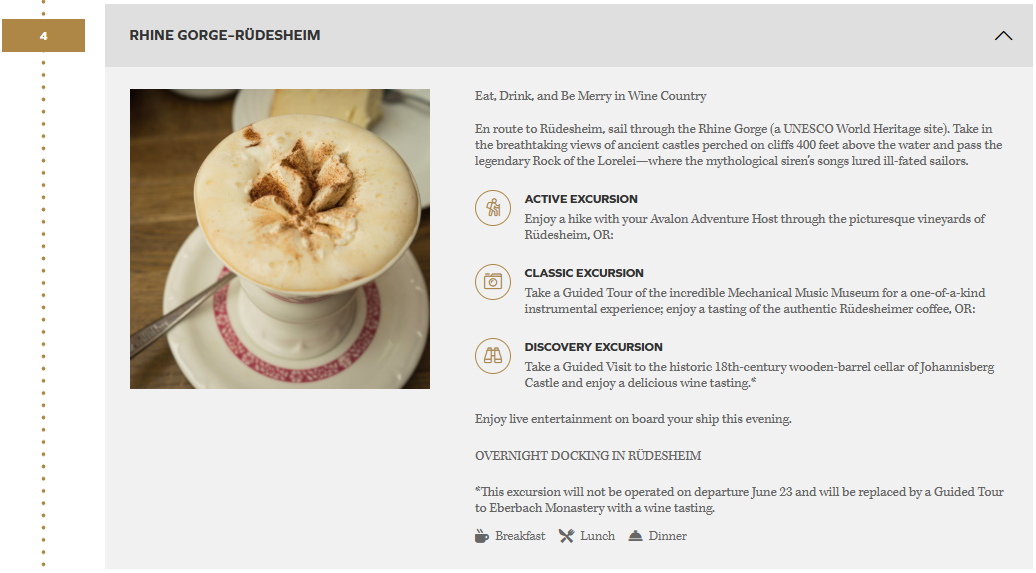Click the June 23 excursion footnote text
1036x573 pixels.
coord(739,500)
